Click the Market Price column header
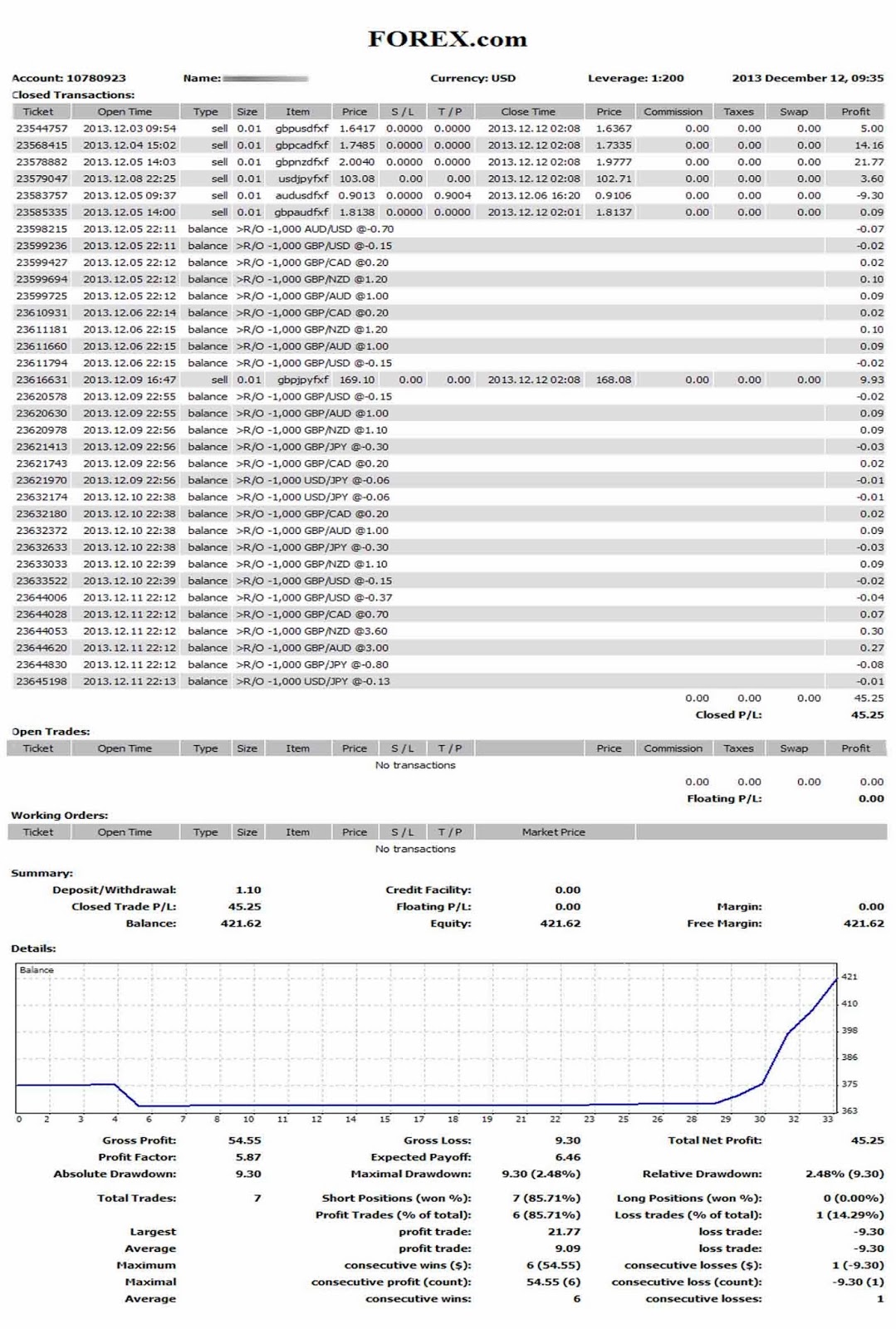The image size is (896, 1329). pos(553,832)
